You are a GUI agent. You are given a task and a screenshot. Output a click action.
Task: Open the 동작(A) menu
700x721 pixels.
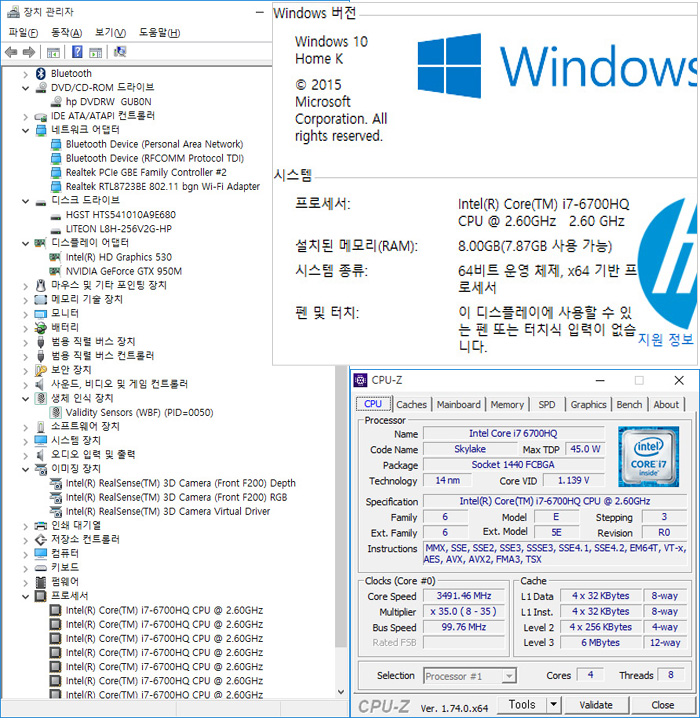tap(66, 33)
